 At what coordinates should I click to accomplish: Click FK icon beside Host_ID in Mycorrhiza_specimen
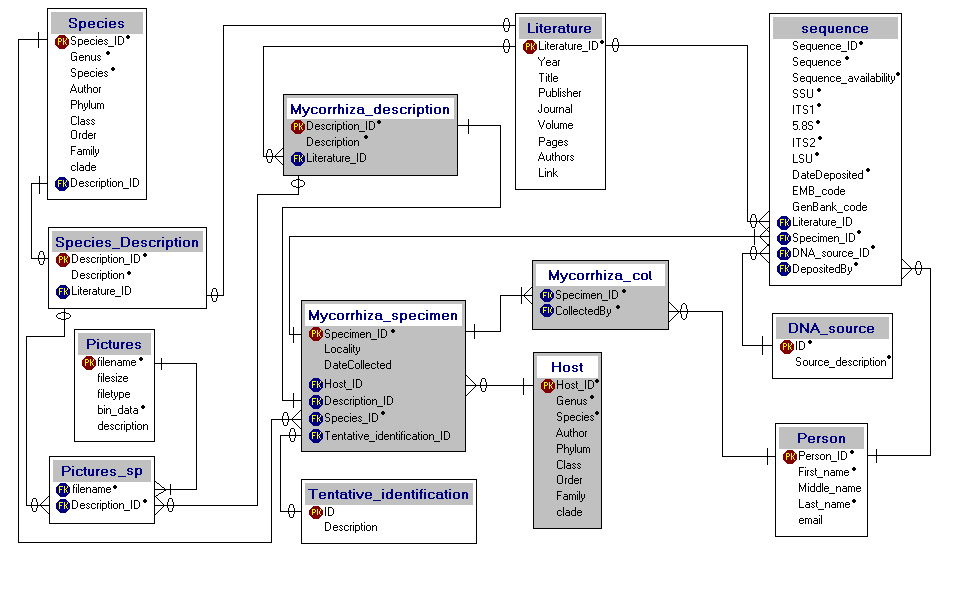coord(315,384)
